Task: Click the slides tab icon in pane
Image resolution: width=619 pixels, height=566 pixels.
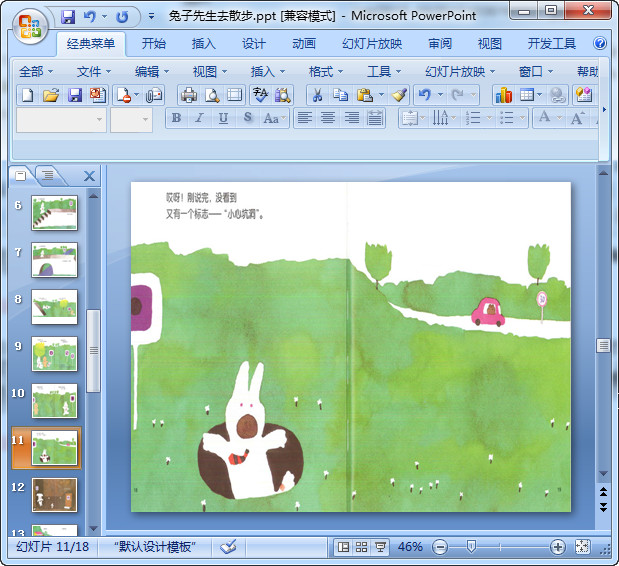Action: pyautogui.click(x=21, y=176)
